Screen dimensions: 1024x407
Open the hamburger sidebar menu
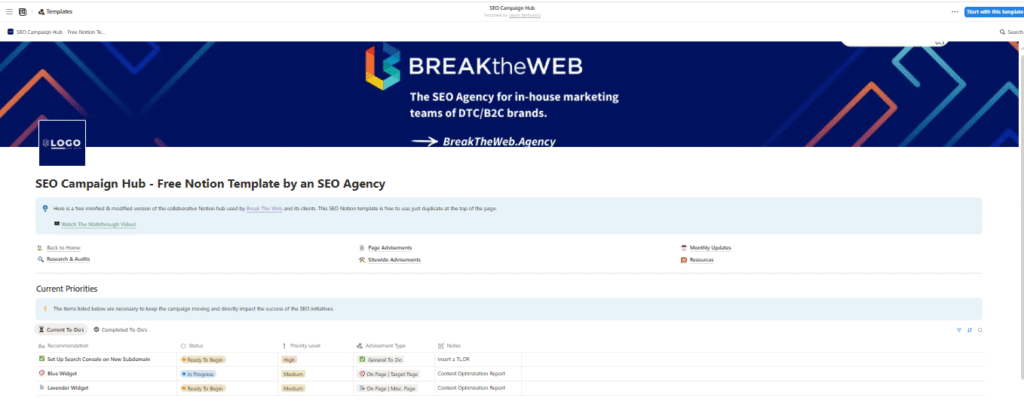pyautogui.click(x=9, y=12)
